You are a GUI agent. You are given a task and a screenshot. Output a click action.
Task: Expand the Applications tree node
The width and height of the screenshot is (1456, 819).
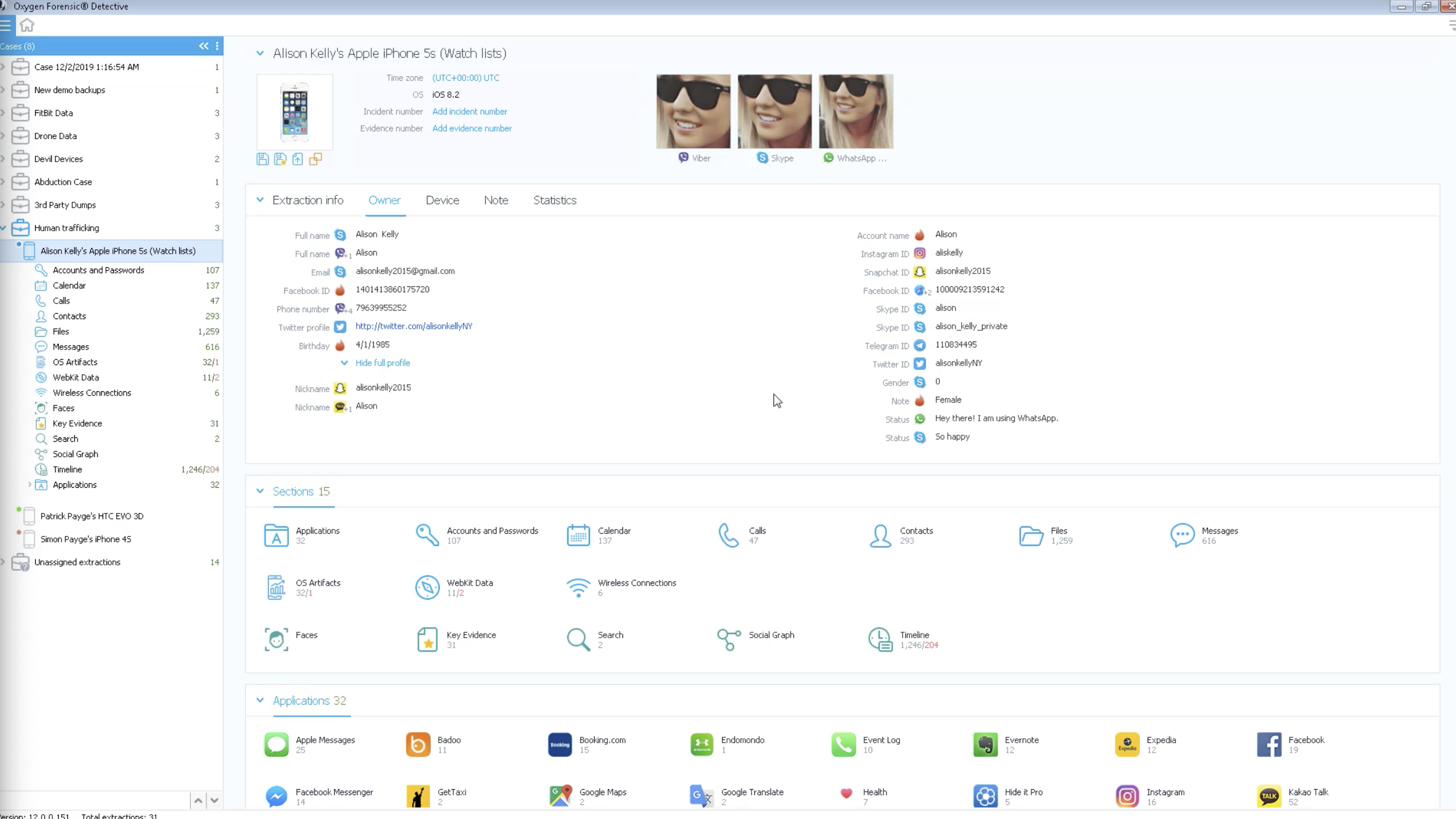point(29,484)
